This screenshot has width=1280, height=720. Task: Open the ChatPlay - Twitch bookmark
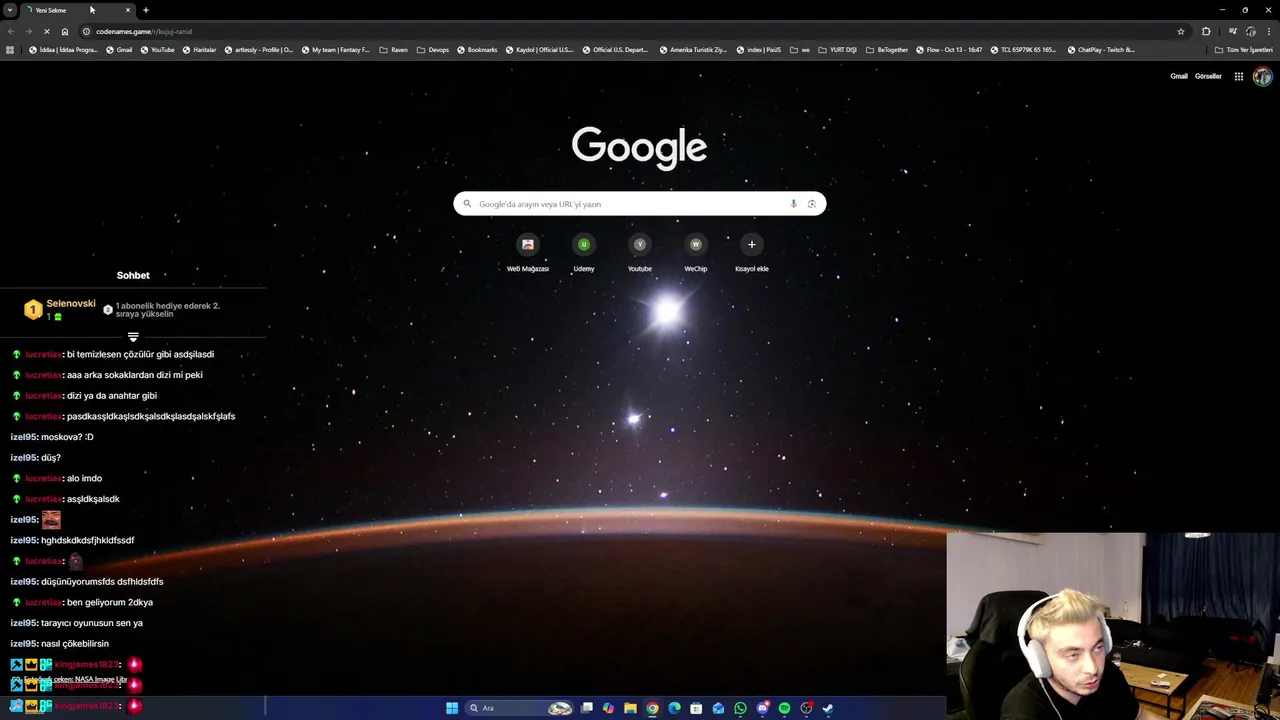(x=1101, y=50)
